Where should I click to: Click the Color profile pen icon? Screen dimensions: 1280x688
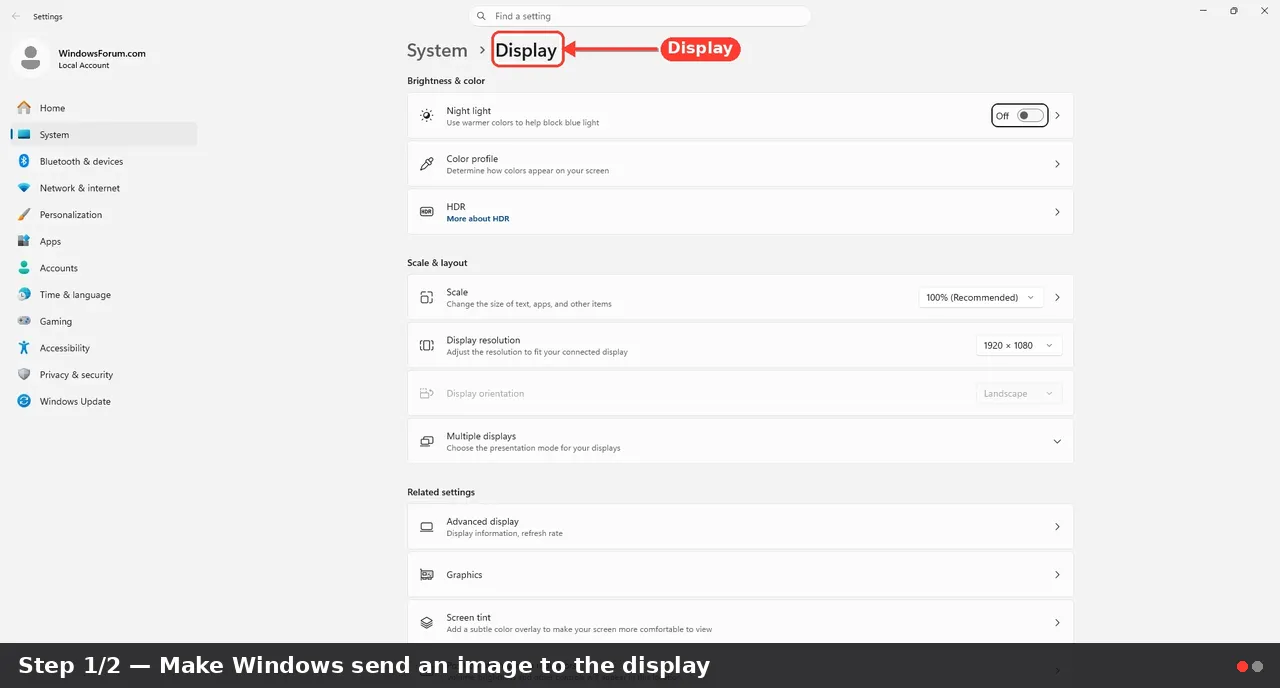tap(427, 164)
